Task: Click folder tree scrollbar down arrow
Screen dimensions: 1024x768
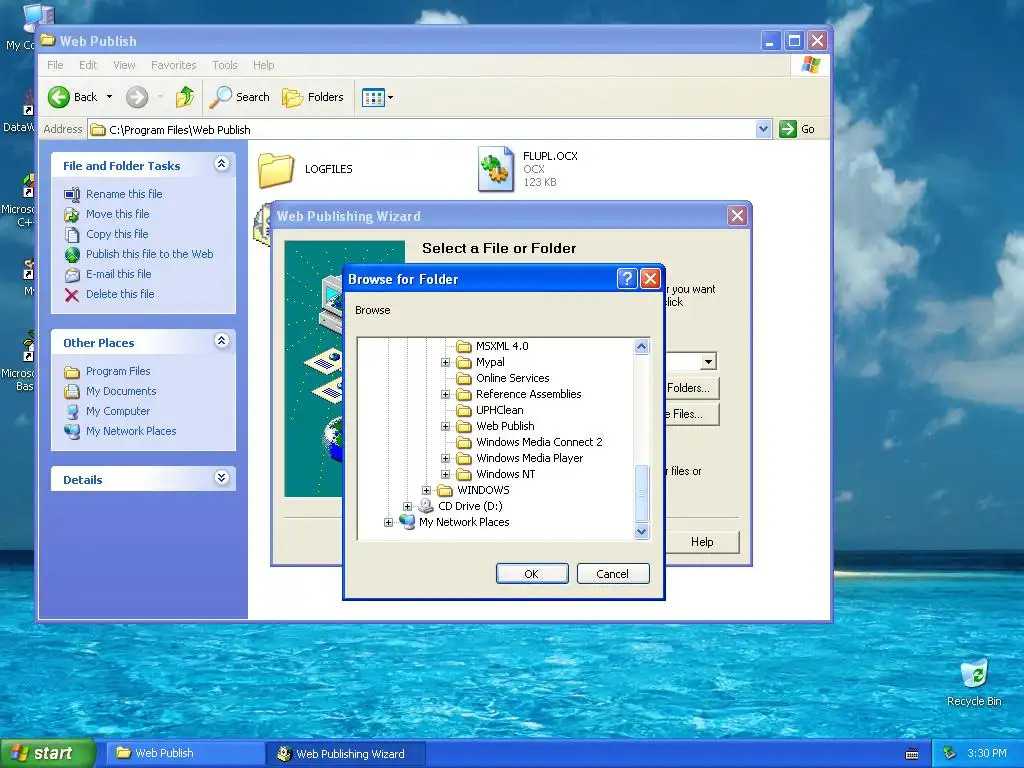Action: click(642, 532)
